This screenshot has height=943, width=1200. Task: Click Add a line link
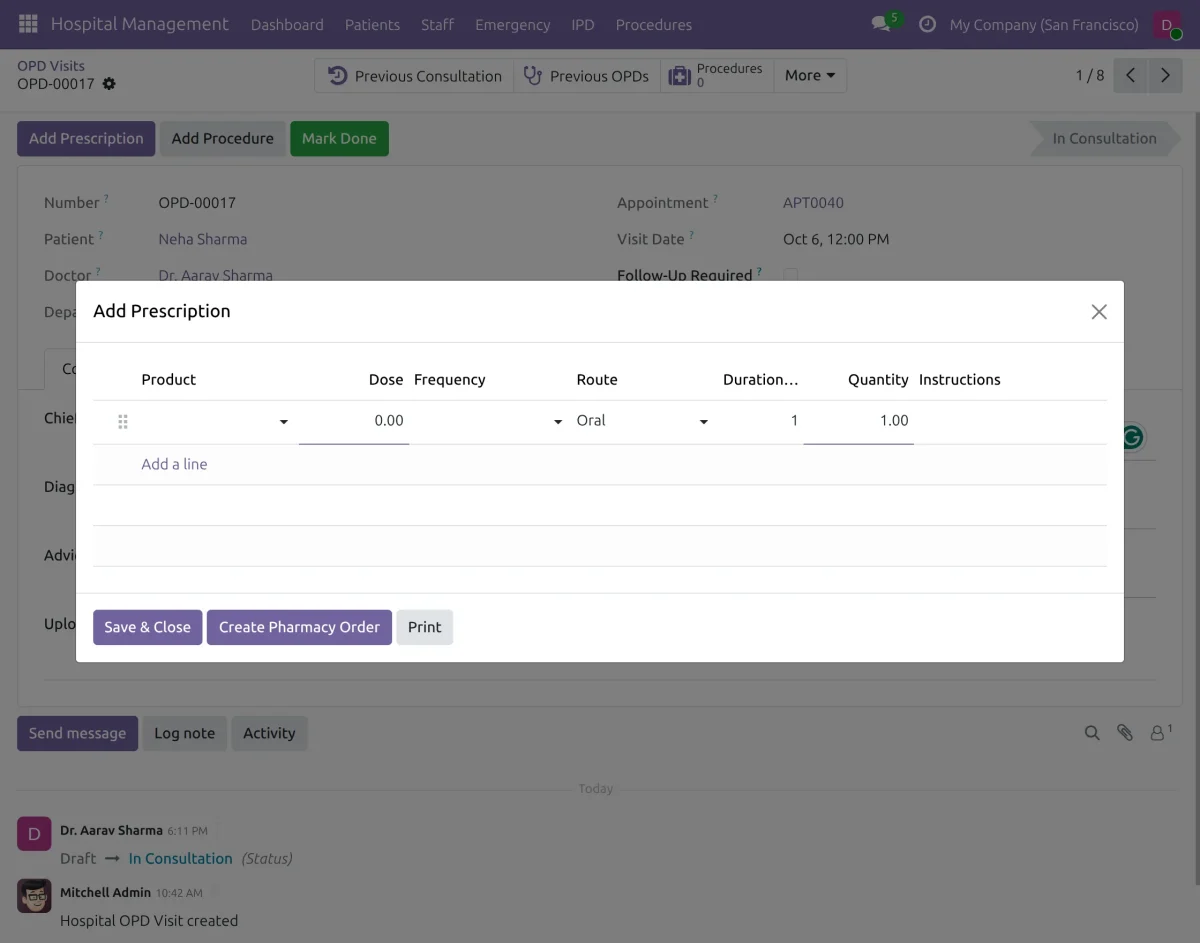point(174,464)
